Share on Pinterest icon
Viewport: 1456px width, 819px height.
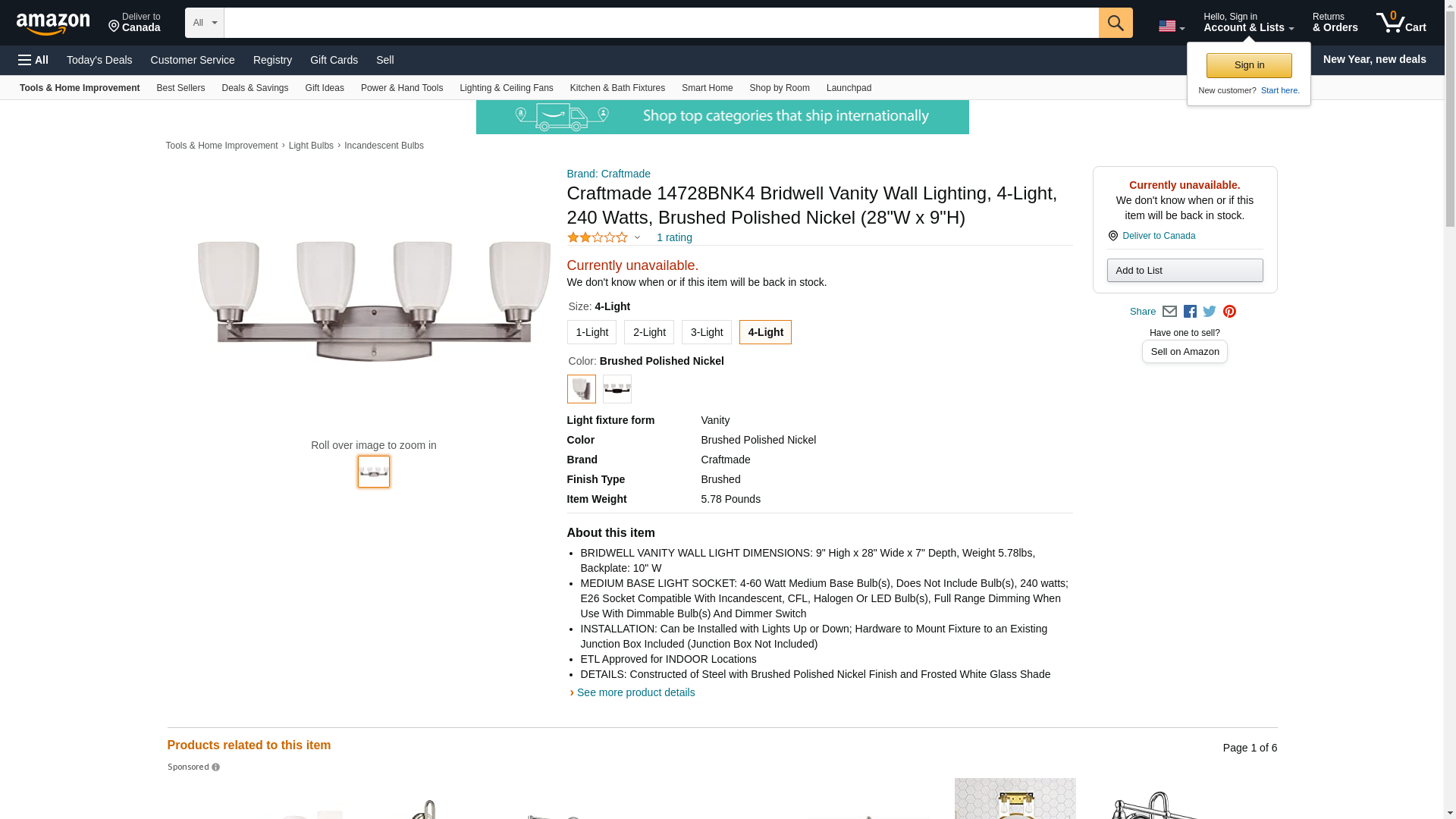1229,312
